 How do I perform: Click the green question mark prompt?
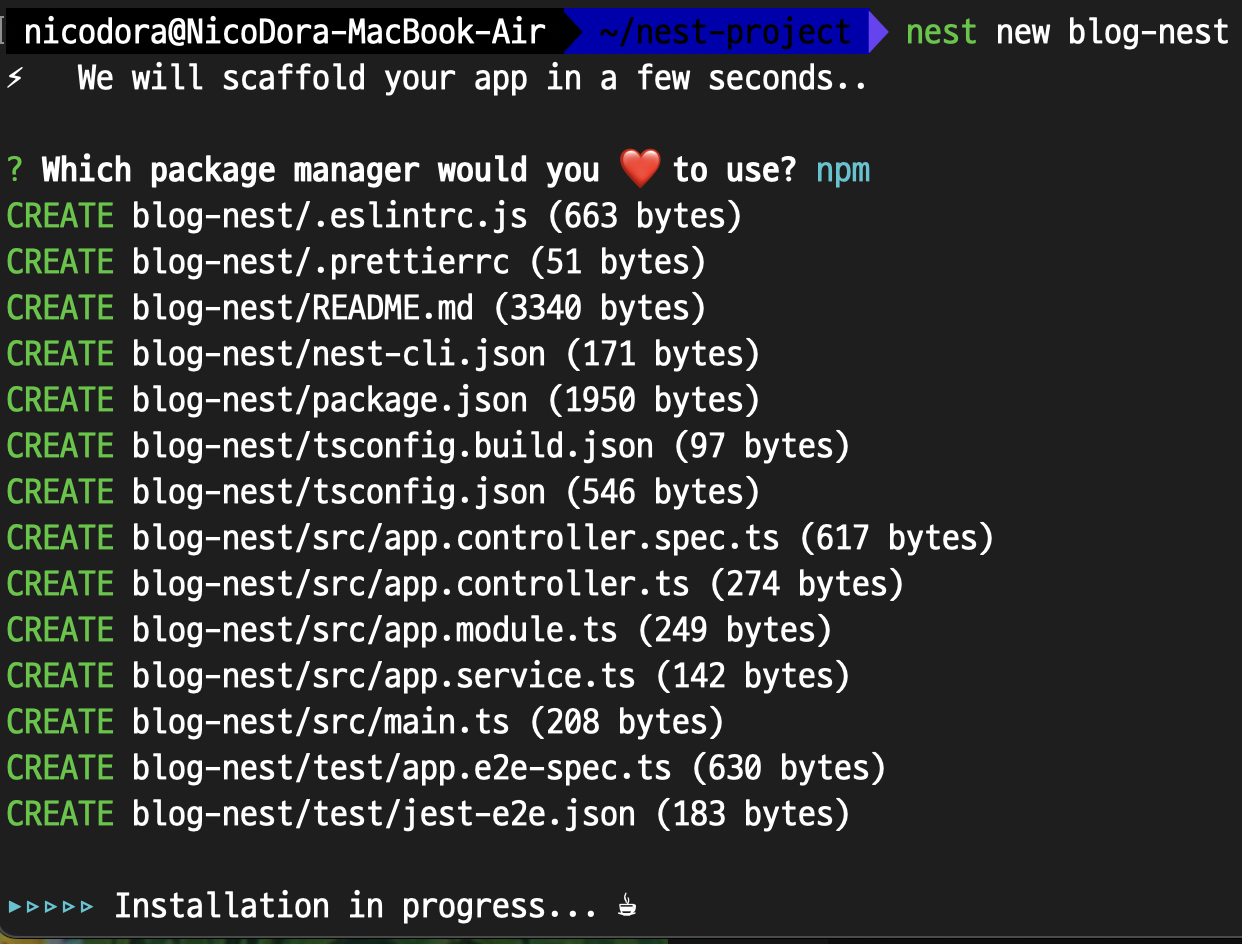click(15, 170)
